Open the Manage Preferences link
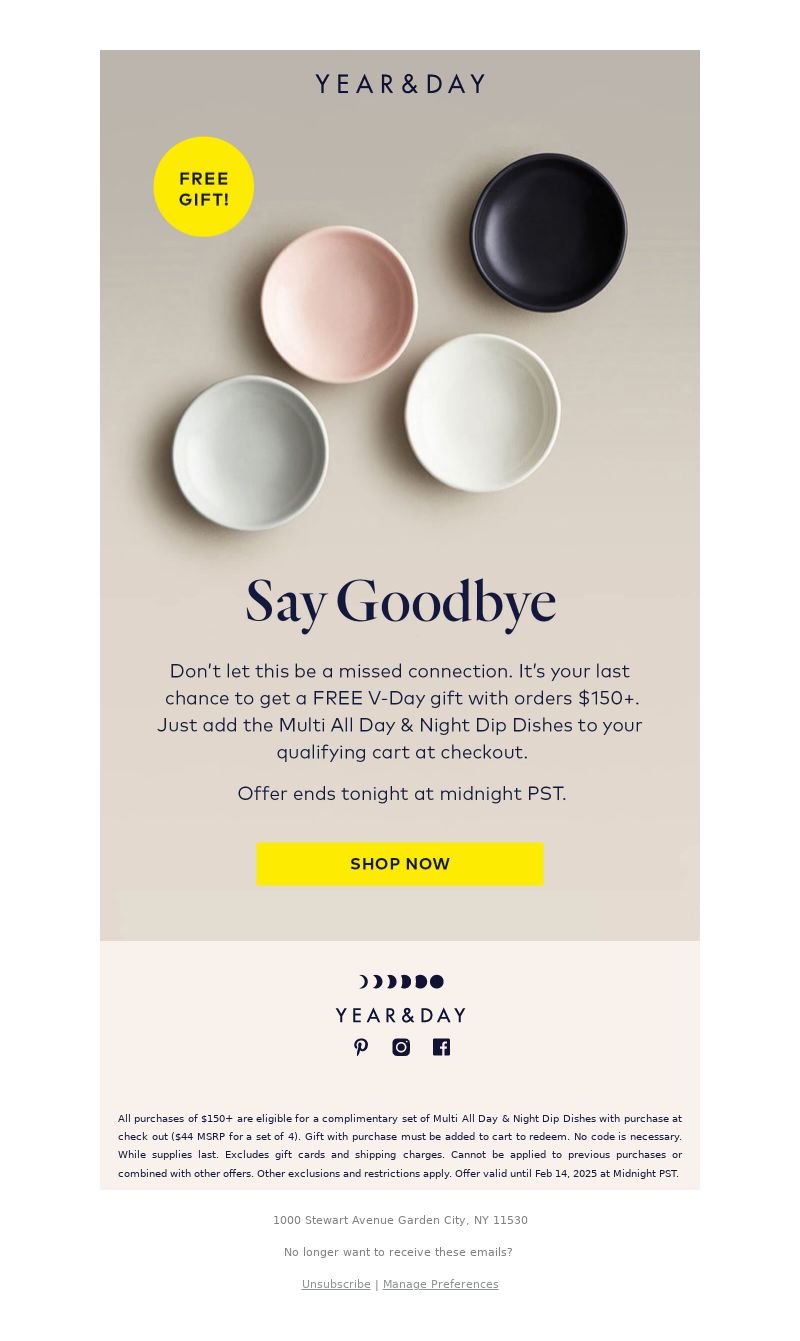This screenshot has height=1341, width=800. (441, 1284)
